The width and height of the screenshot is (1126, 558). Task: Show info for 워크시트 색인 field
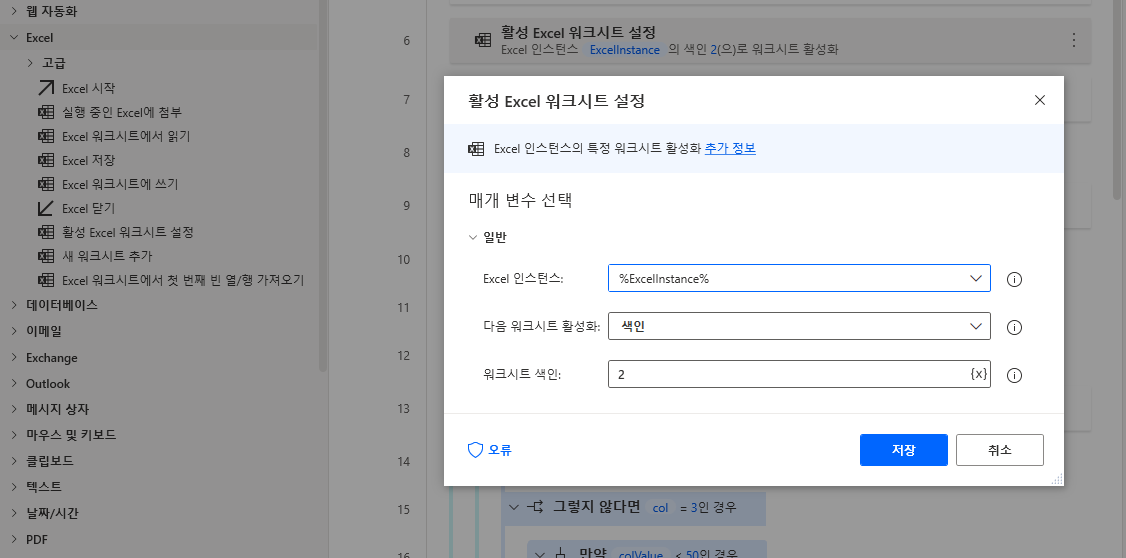1014,375
